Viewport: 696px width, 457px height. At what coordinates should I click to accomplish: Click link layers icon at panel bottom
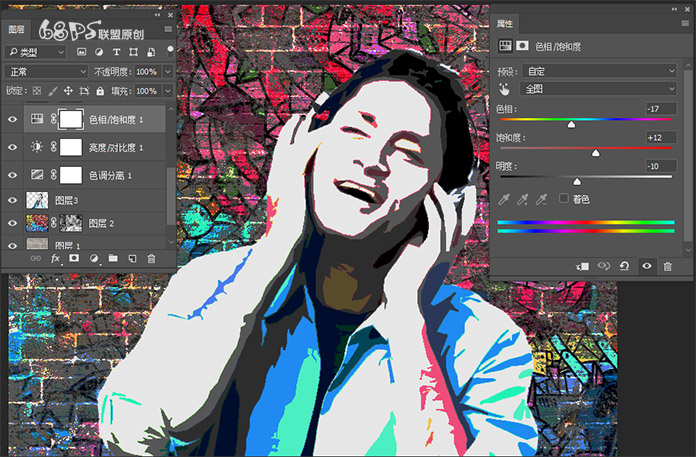36,258
